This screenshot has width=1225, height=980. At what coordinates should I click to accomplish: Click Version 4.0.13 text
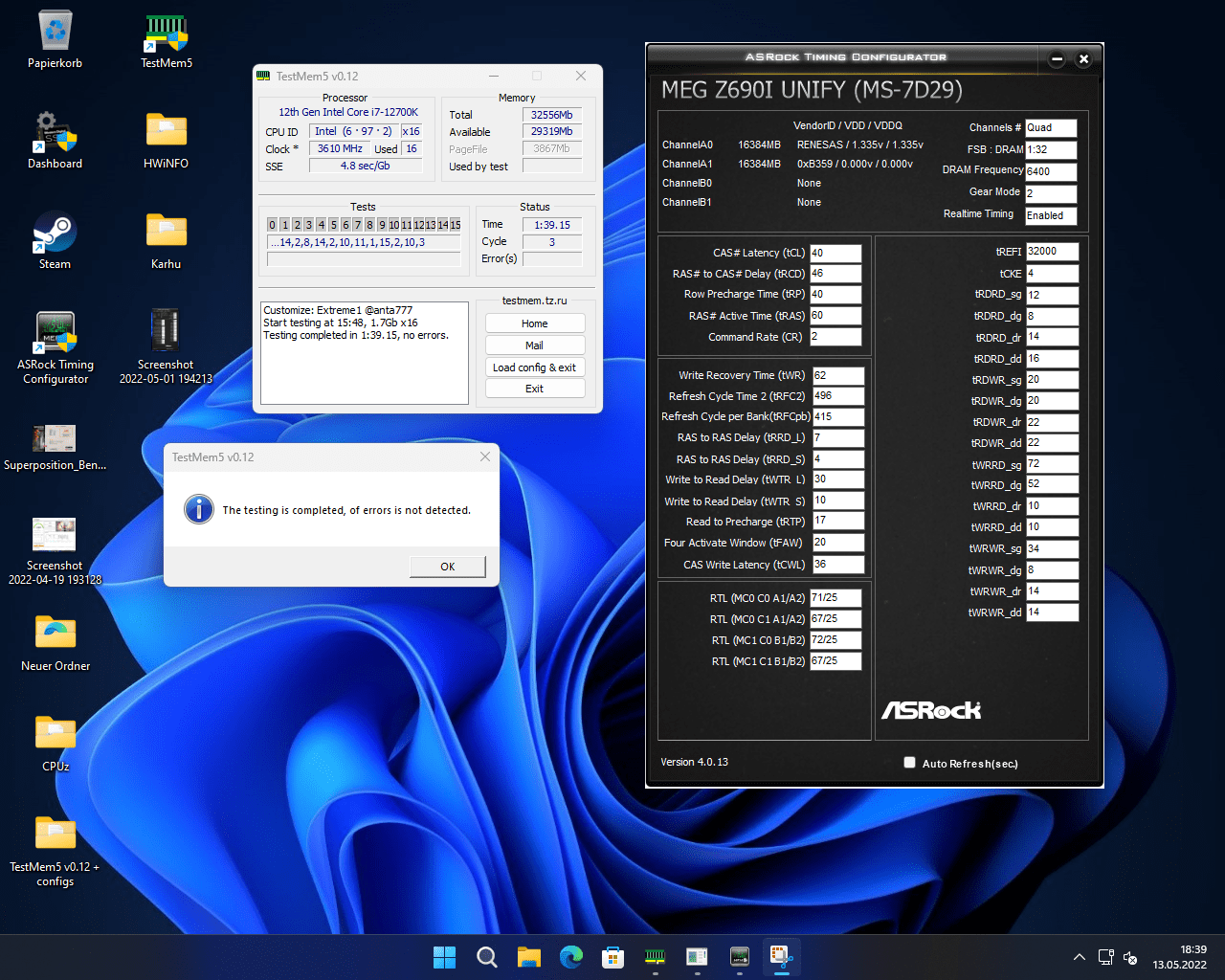point(694,762)
